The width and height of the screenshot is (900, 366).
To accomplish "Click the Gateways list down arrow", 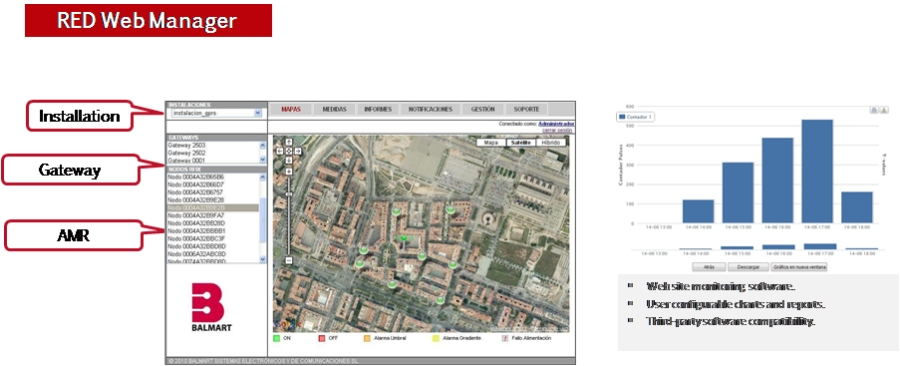I will tap(263, 160).
